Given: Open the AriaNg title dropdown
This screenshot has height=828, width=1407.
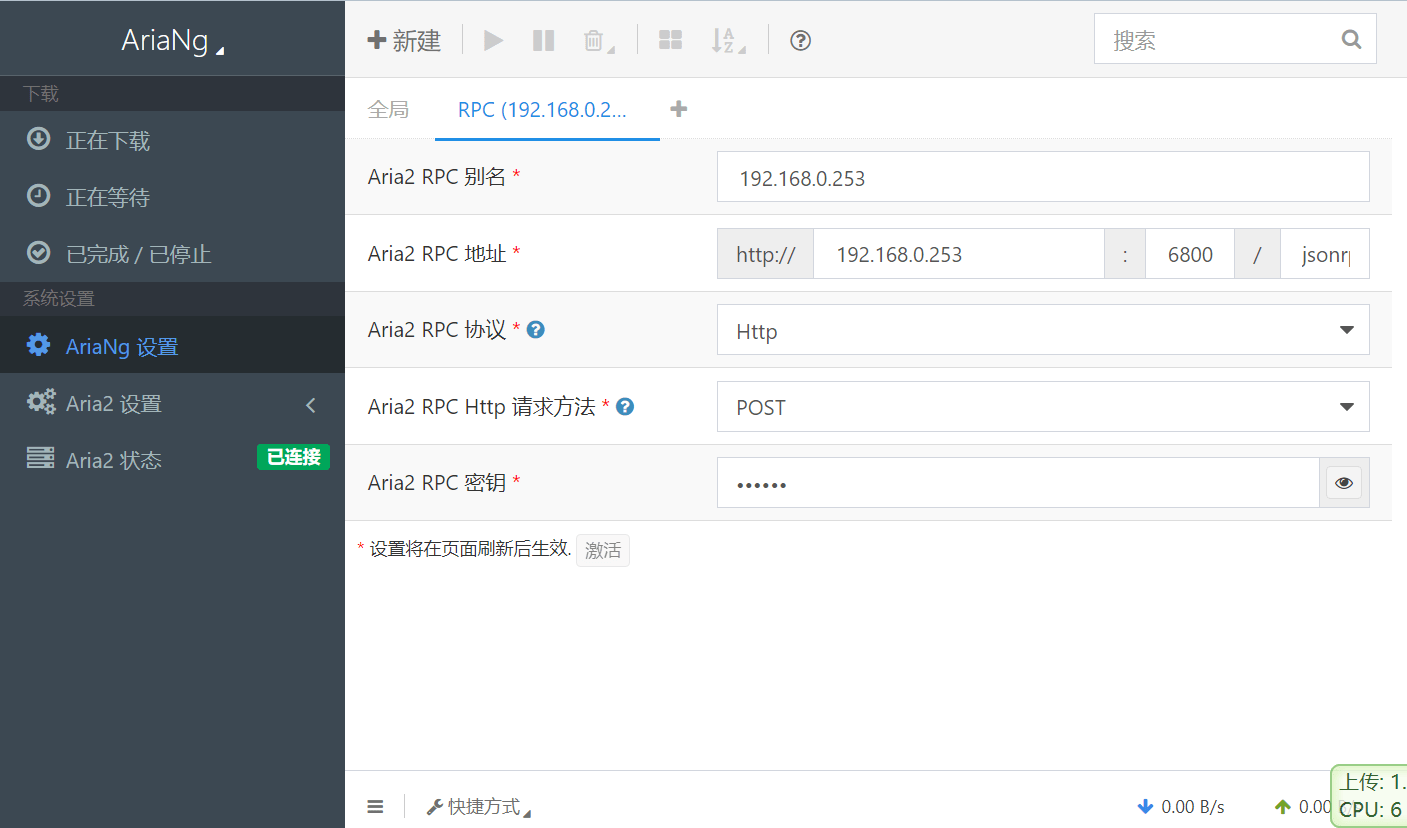Looking at the screenshot, I should (x=172, y=40).
